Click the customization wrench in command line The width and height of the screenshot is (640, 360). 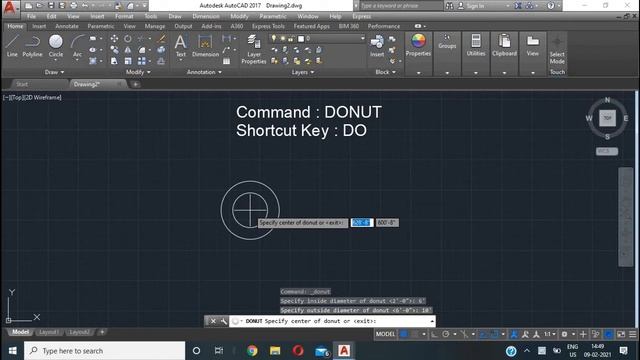(224, 321)
